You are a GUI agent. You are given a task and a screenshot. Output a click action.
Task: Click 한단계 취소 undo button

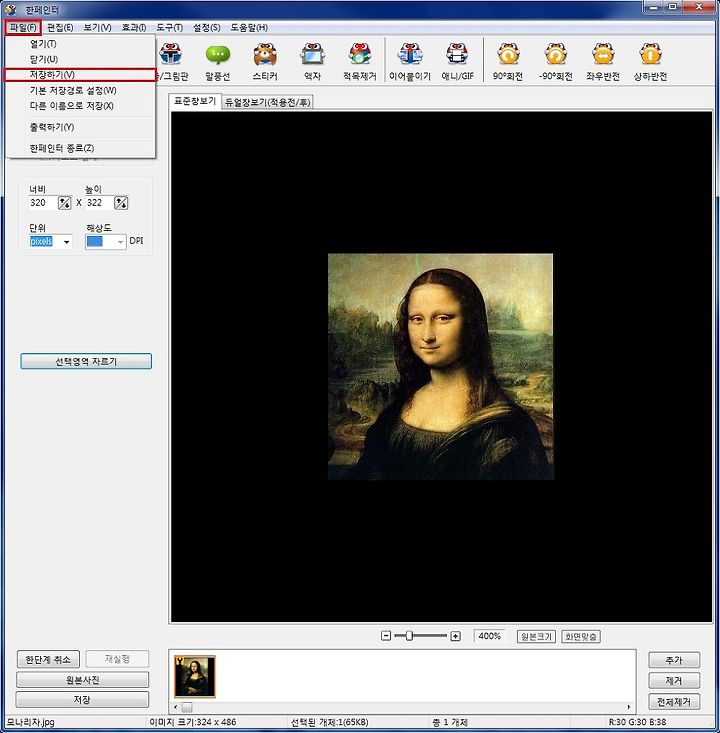click(x=48, y=660)
